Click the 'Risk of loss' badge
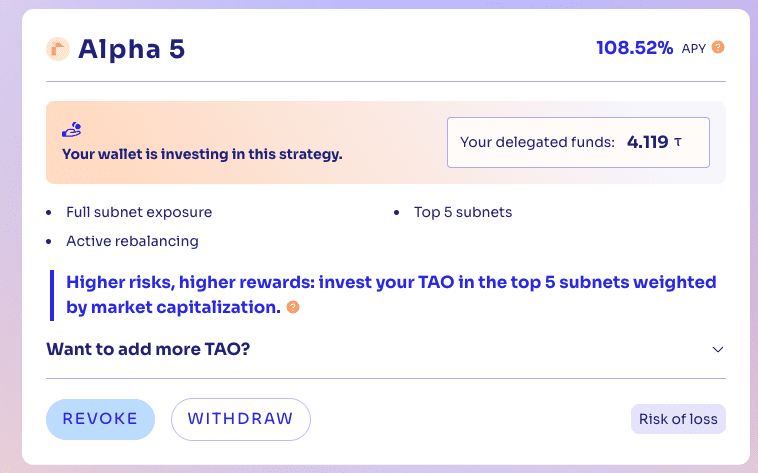Screen dimensions: 758x473 click(x=678, y=419)
